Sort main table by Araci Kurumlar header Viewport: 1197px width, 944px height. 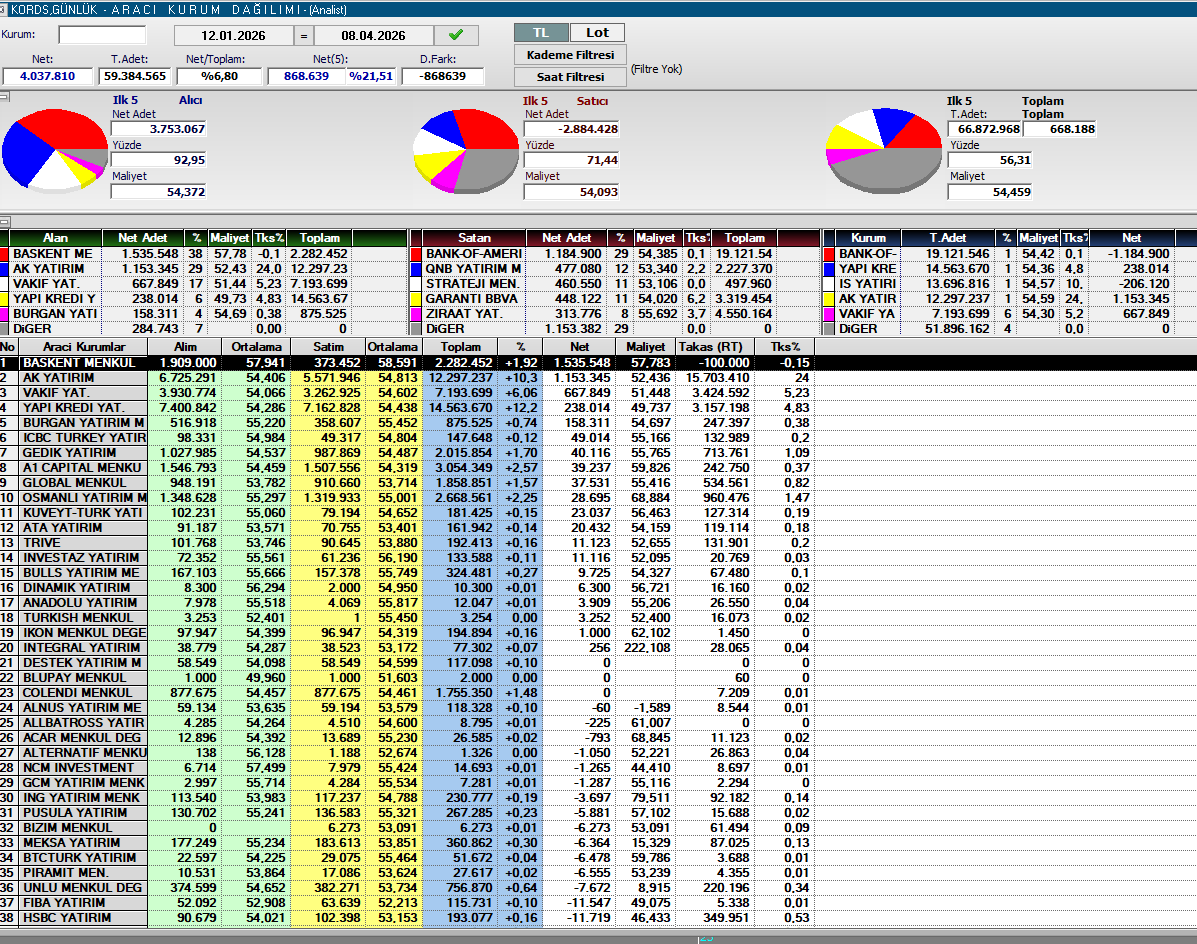click(x=83, y=347)
